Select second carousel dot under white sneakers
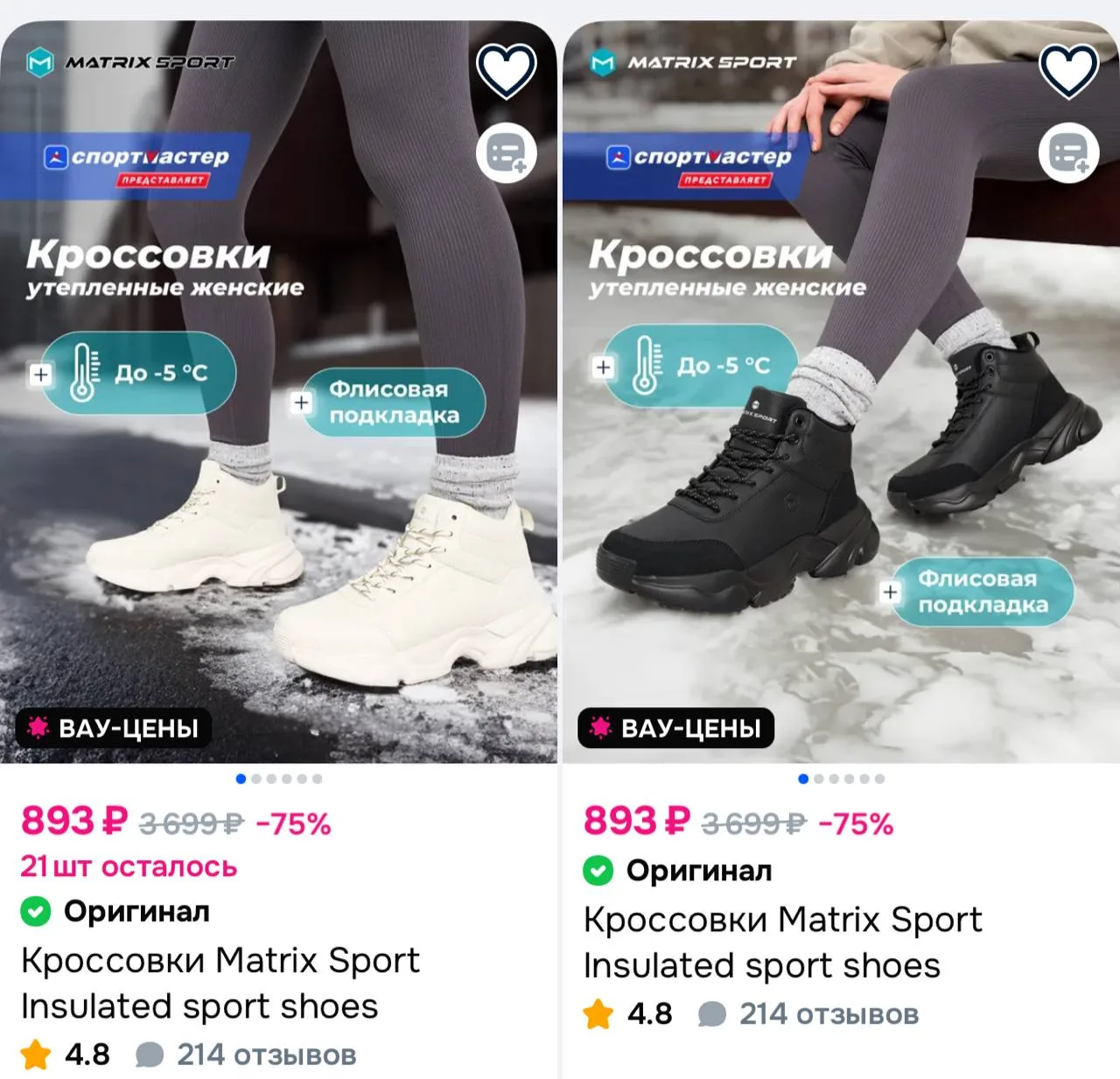Image resolution: width=1120 pixels, height=1079 pixels. (256, 779)
